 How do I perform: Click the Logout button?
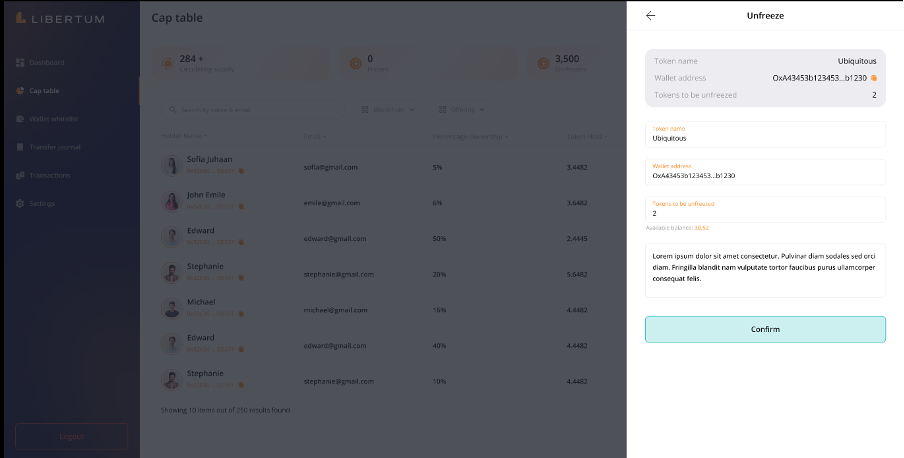click(x=71, y=436)
